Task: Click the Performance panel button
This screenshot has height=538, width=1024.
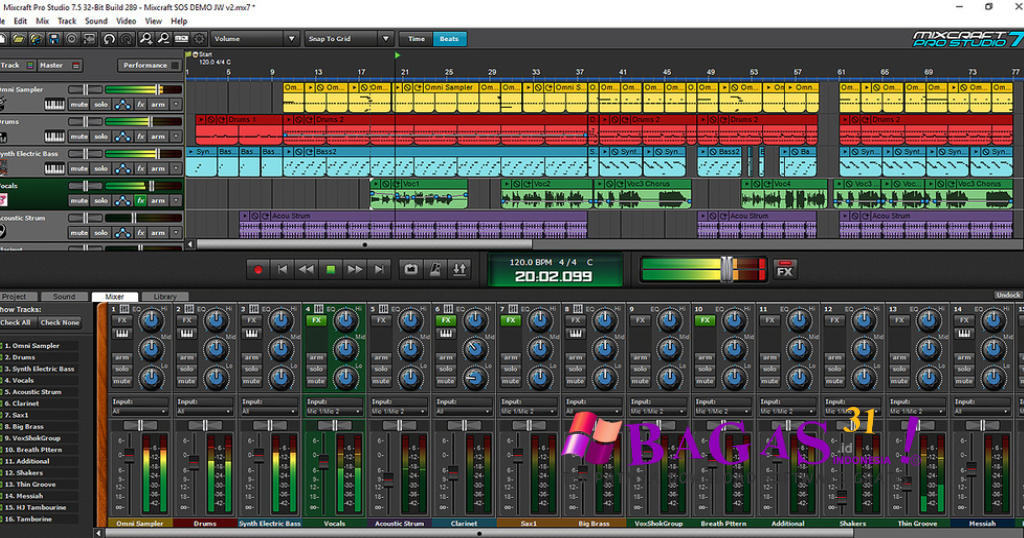Action: (150, 65)
